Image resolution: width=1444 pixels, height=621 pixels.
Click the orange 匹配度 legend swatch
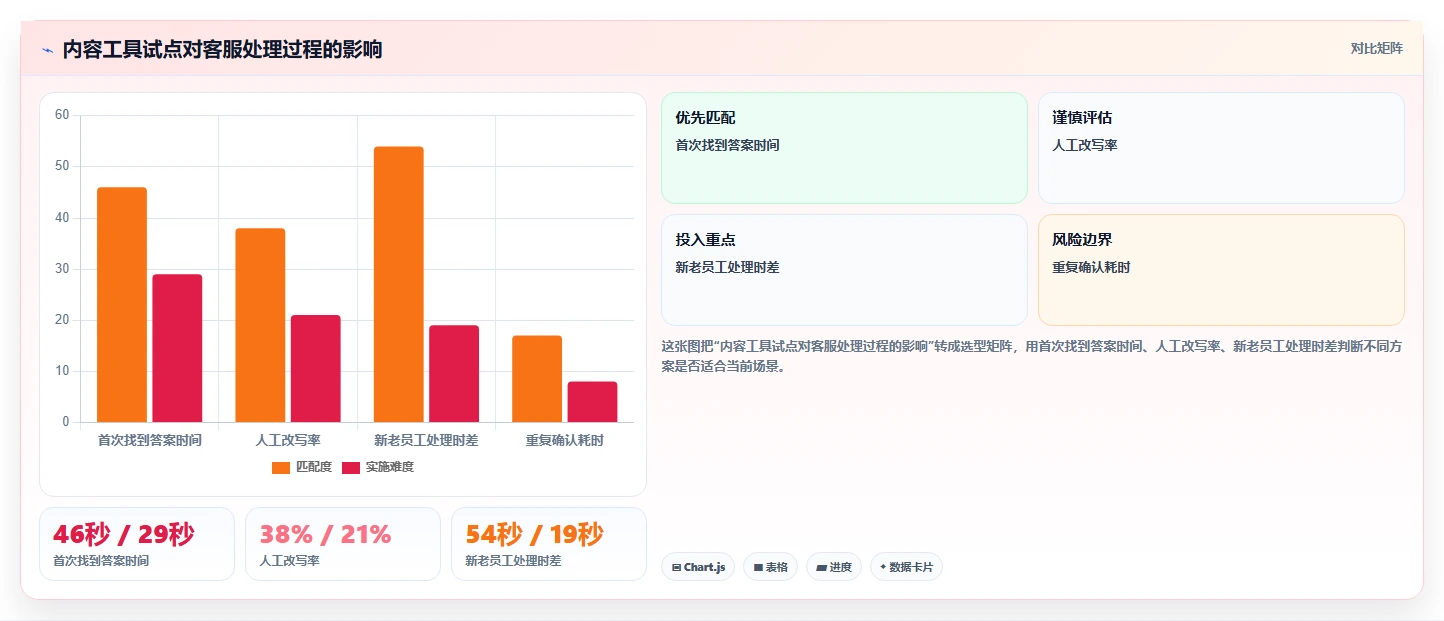point(281,467)
